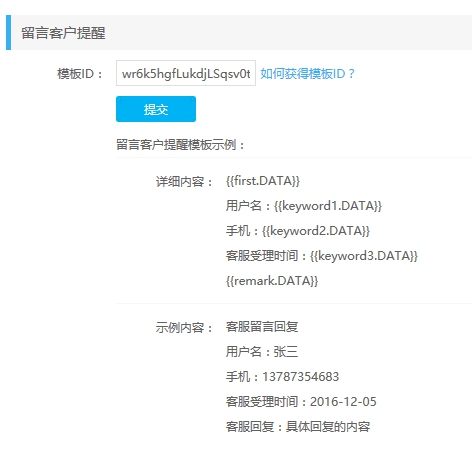Click the 模板ID： label
The height and width of the screenshot is (466, 472).
click(80, 74)
